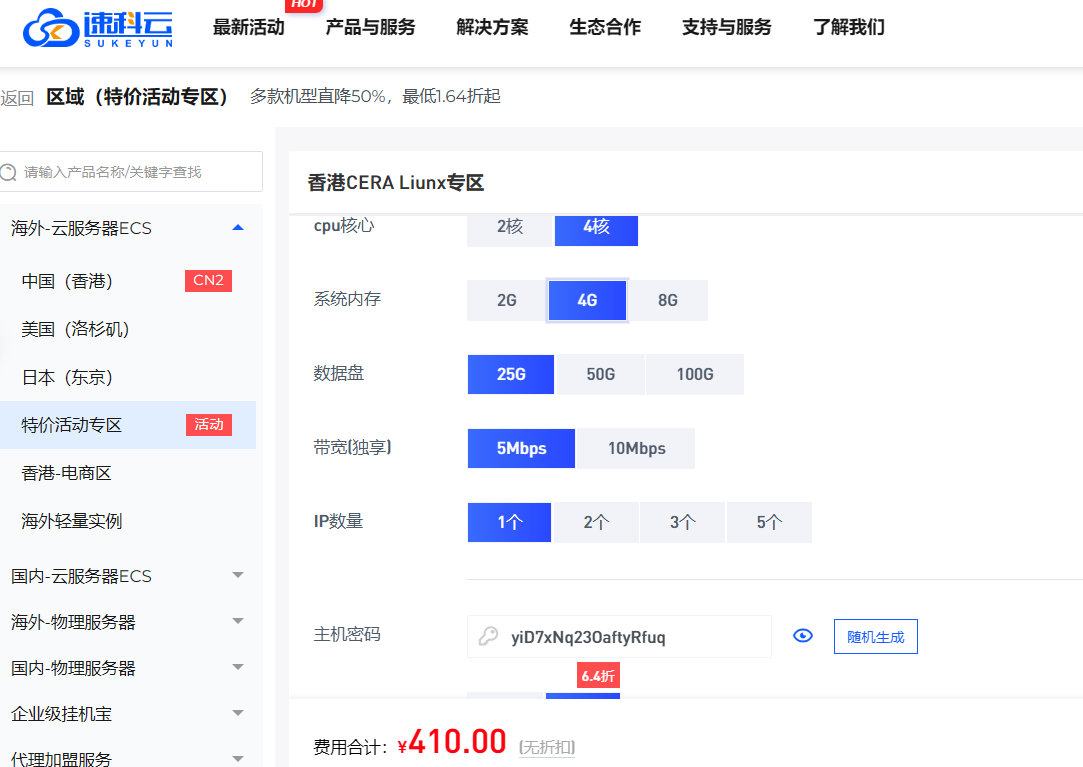Click the key icon in password field
Viewport: 1083px width, 767px height.
point(488,636)
